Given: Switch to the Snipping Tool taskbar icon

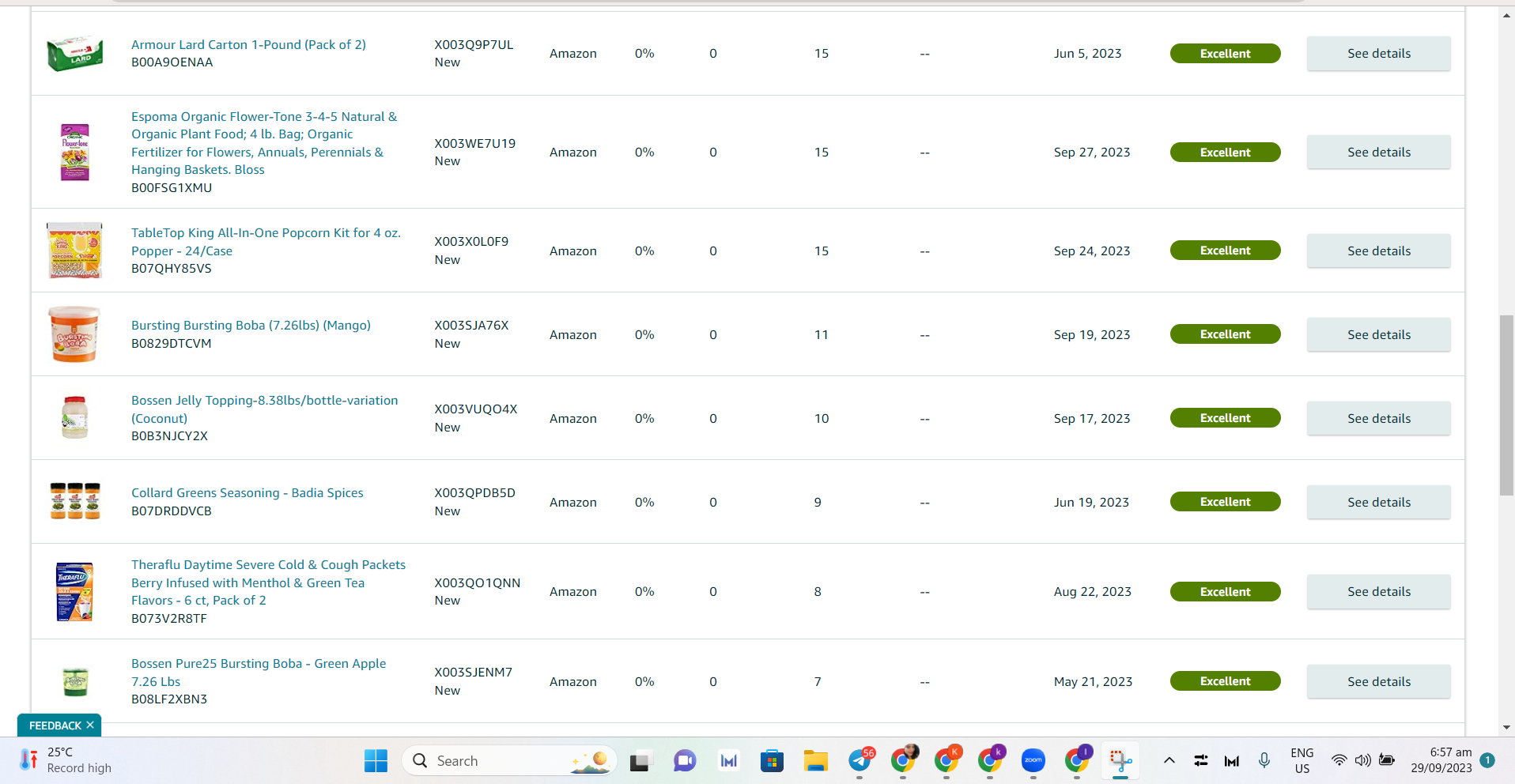Looking at the screenshot, I should tap(1120, 761).
